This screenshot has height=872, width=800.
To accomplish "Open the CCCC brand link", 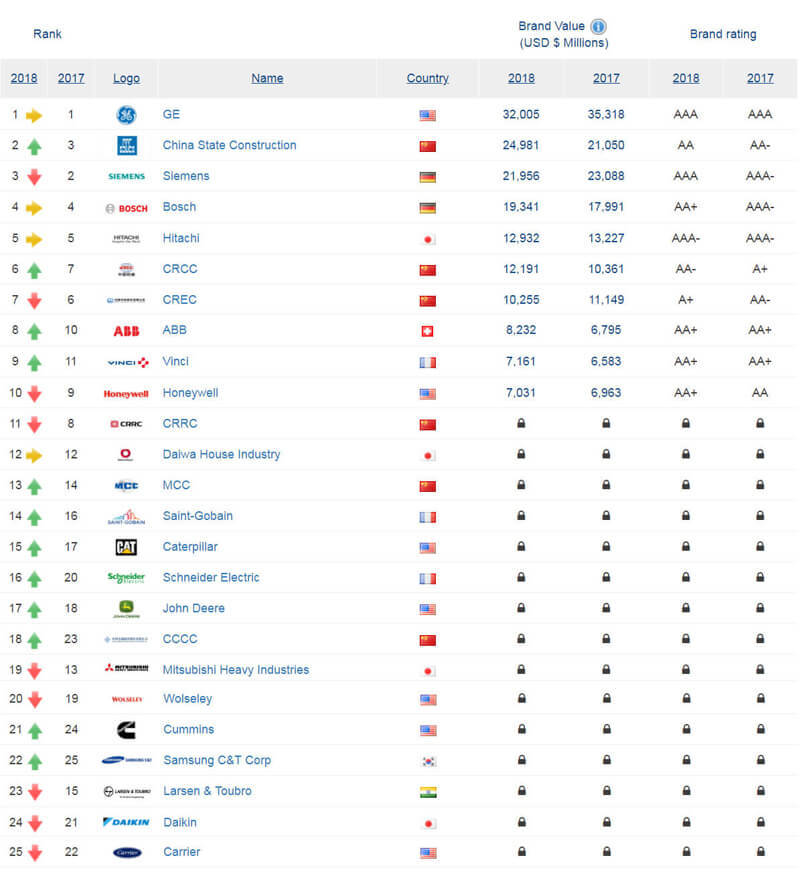I will (x=180, y=639).
